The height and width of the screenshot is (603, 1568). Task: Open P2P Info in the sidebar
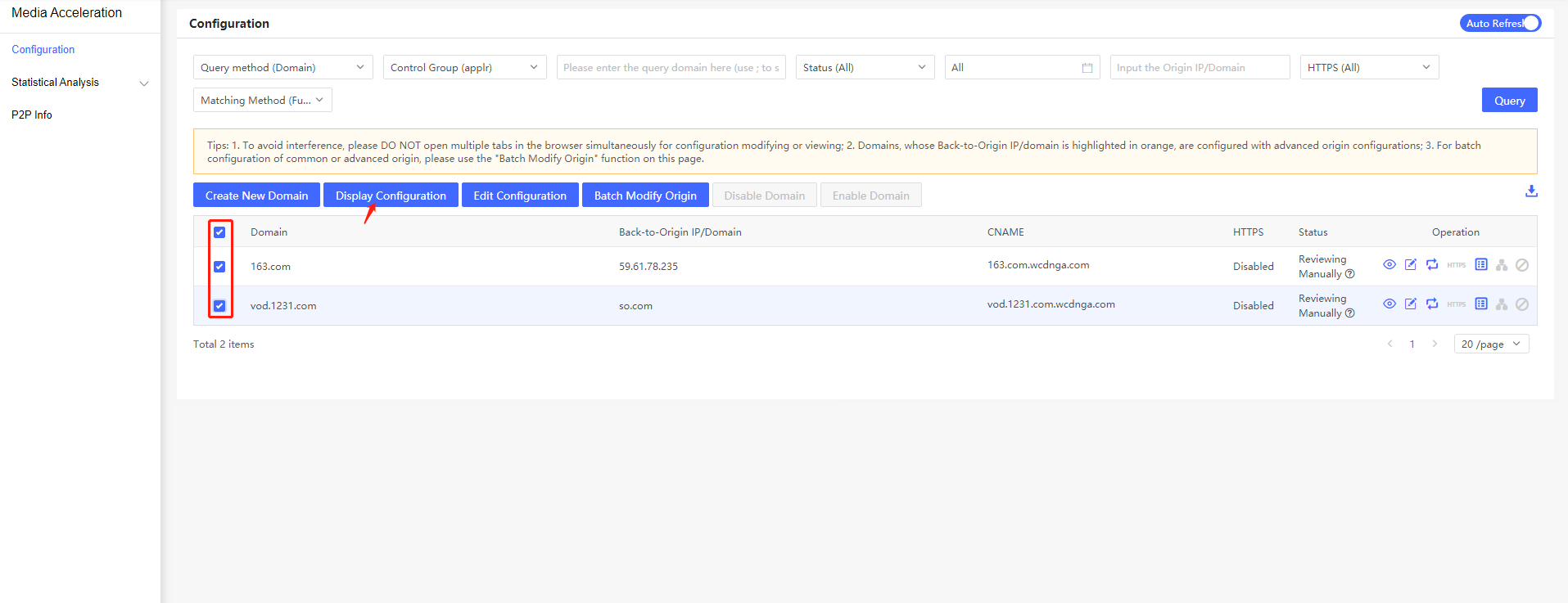click(32, 115)
